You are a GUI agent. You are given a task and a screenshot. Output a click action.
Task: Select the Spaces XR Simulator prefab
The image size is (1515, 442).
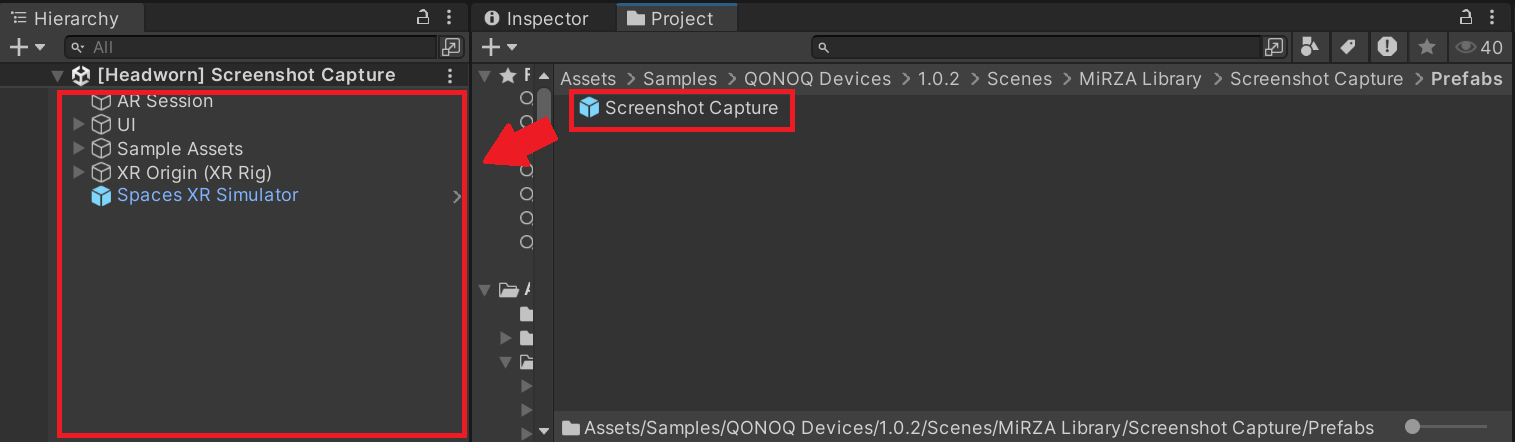point(207,195)
